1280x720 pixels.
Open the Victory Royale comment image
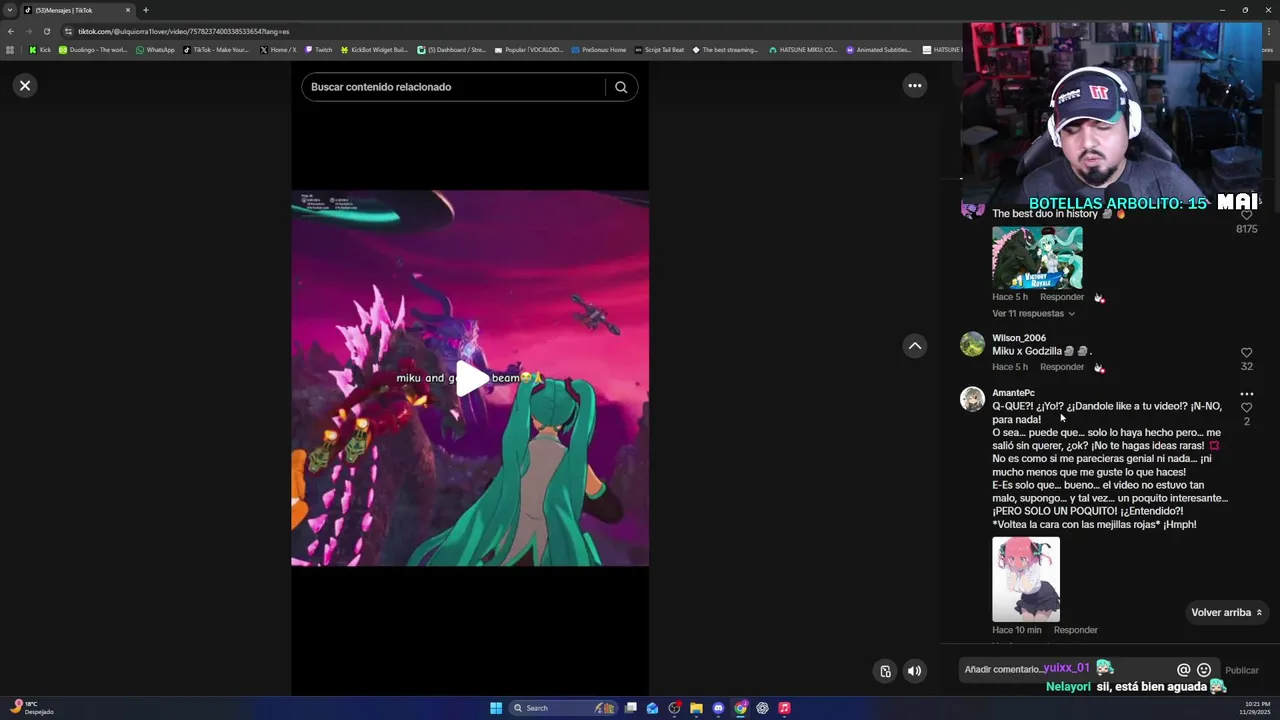(x=1037, y=258)
